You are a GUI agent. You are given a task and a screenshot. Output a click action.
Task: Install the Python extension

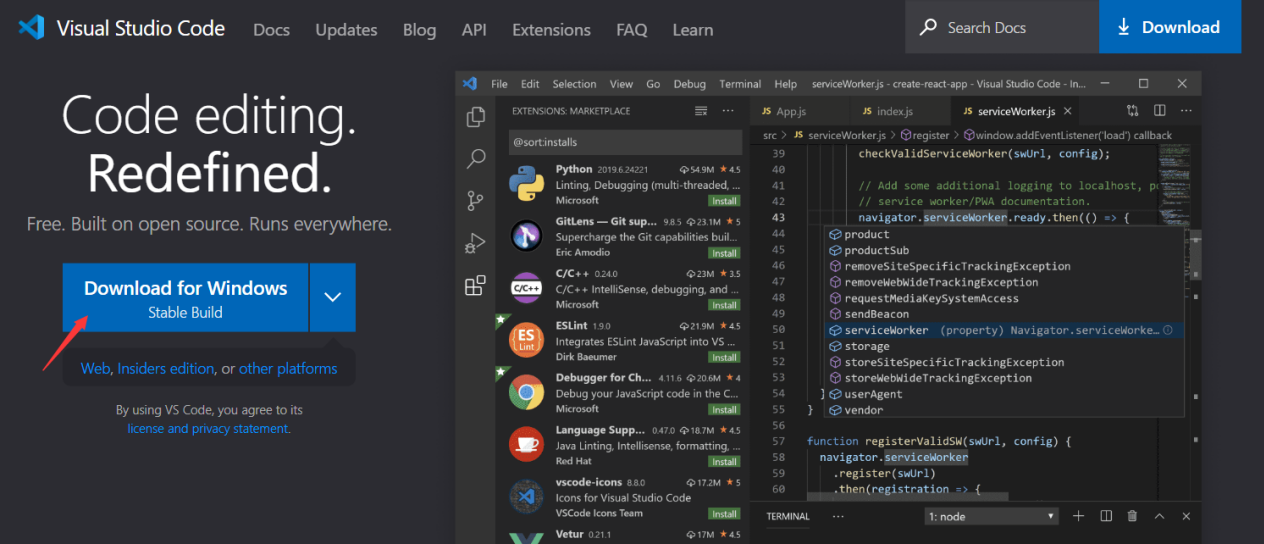coord(724,201)
